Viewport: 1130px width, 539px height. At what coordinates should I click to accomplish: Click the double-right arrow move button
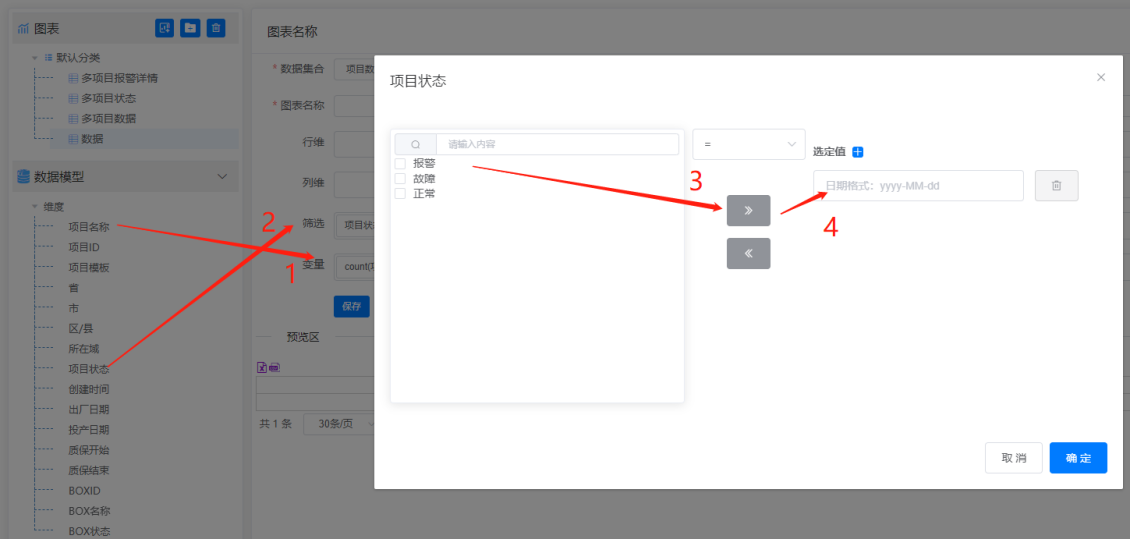[748, 211]
